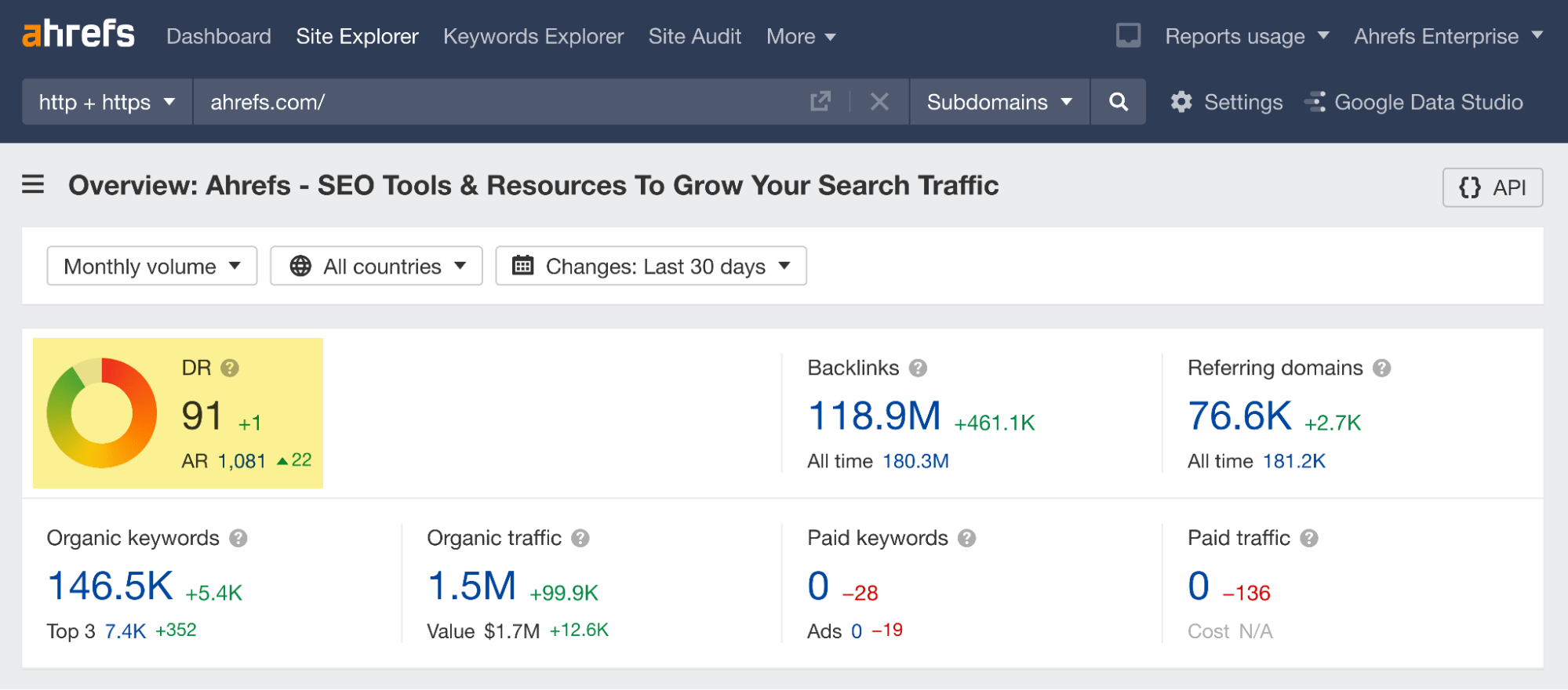Click the AR value 1,081
1568x690 pixels.
click(x=242, y=461)
